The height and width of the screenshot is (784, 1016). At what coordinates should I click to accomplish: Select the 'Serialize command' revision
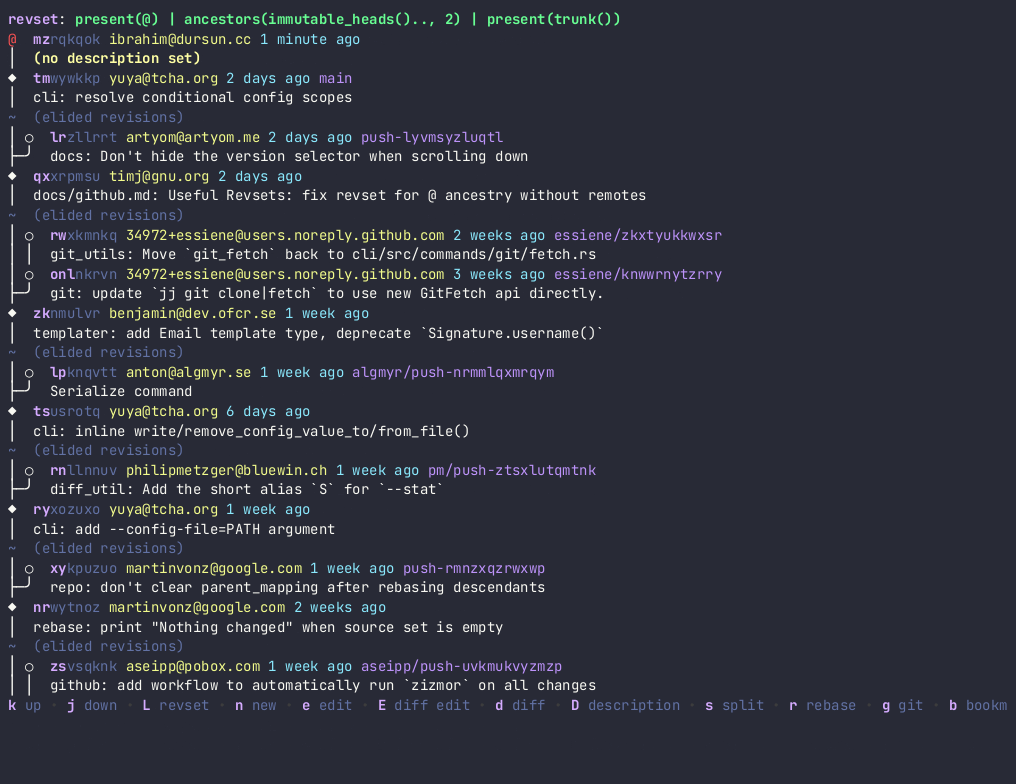coord(120,392)
